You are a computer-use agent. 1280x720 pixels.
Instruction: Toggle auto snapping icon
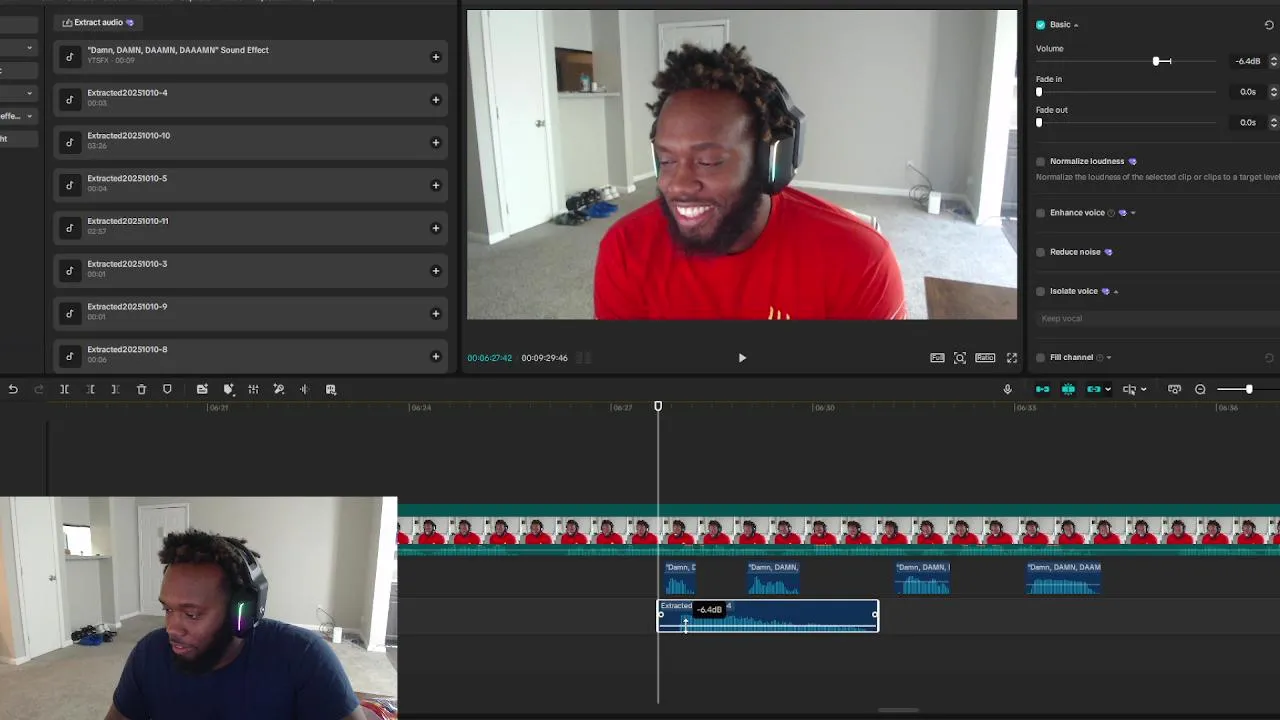coord(1068,389)
